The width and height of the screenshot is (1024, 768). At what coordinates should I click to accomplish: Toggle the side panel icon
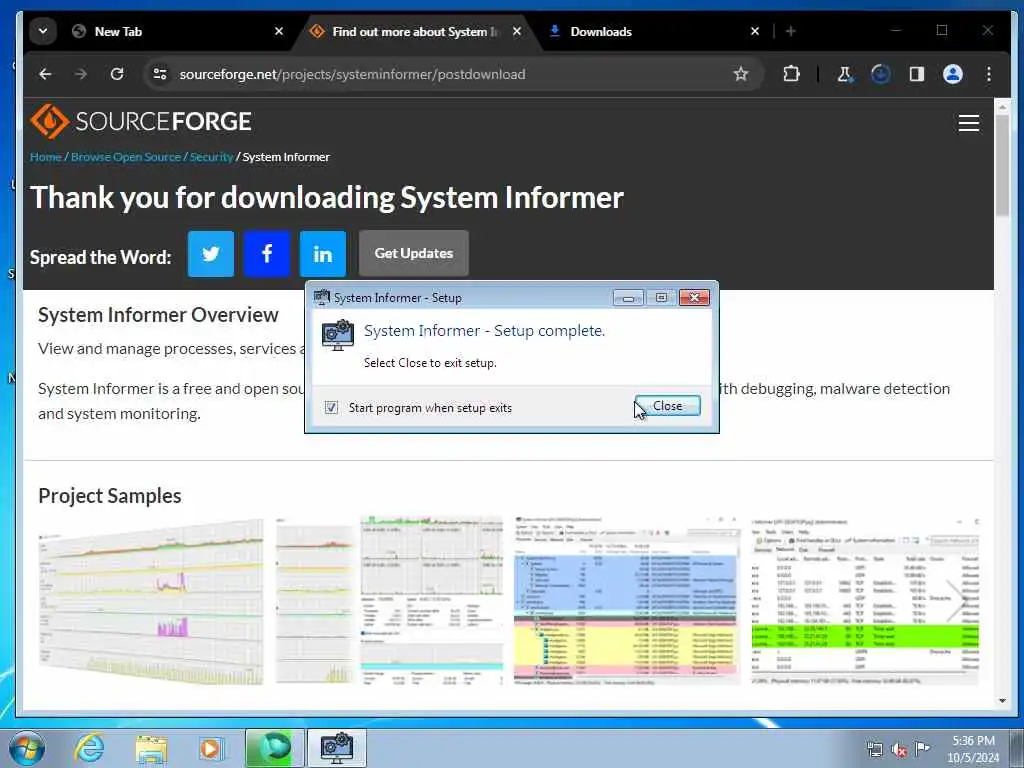coord(916,74)
